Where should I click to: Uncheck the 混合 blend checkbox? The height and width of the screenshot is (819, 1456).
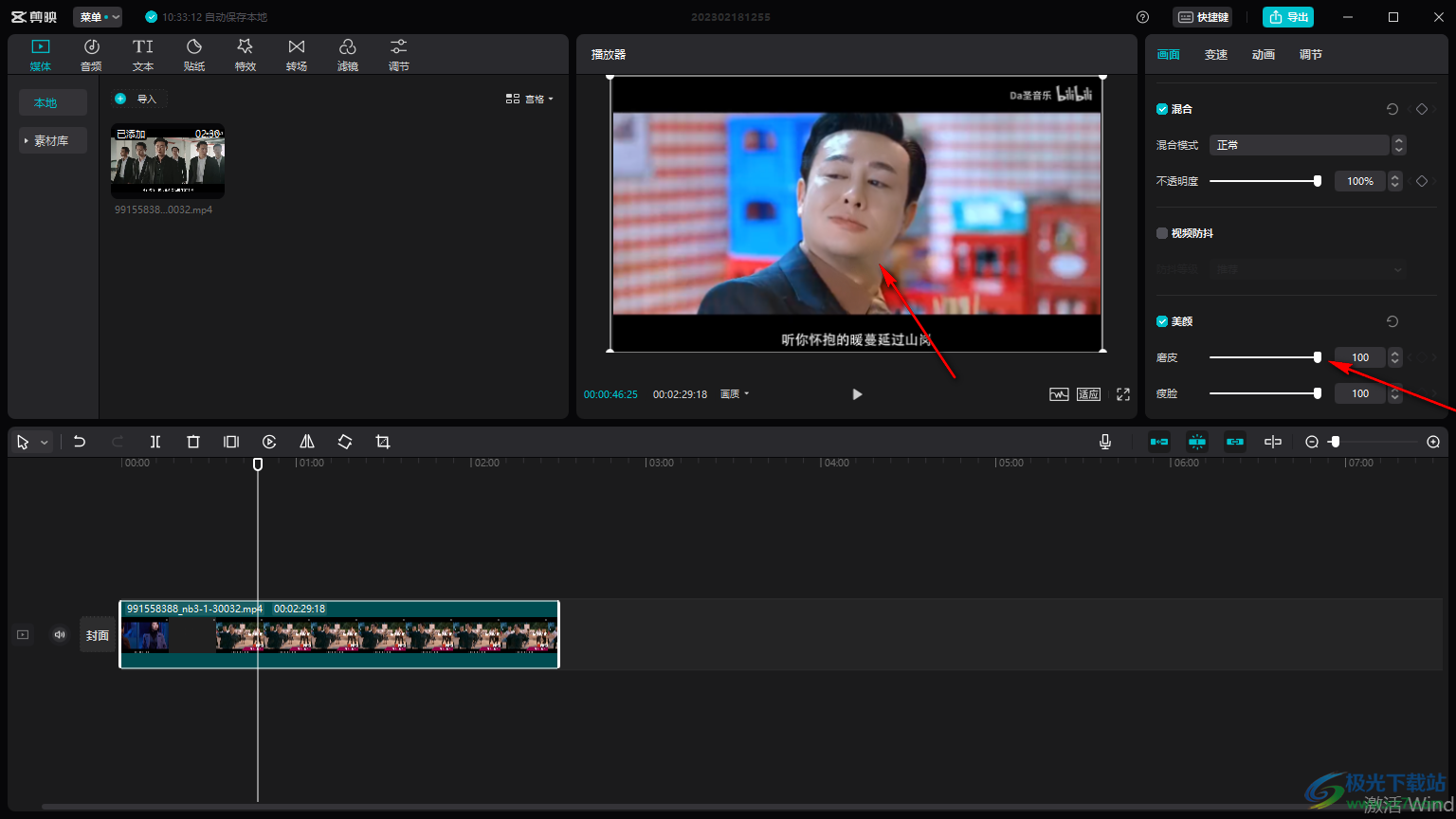[x=1162, y=109]
